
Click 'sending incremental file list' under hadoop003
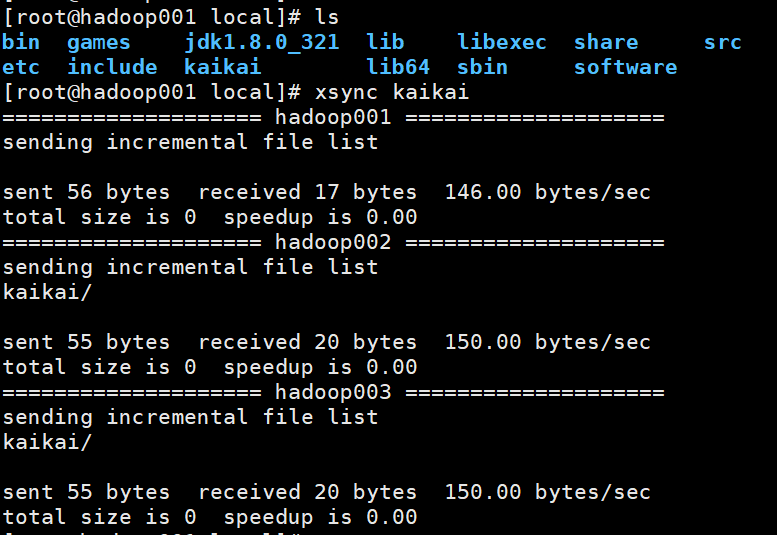[x=190, y=418]
